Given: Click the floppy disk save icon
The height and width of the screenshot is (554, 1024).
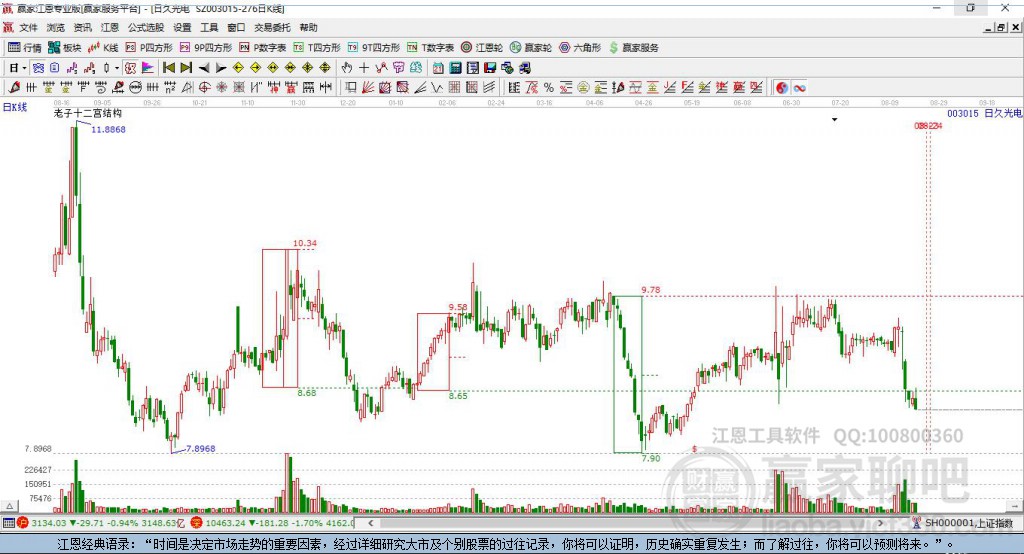Looking at the screenshot, I should point(490,68).
